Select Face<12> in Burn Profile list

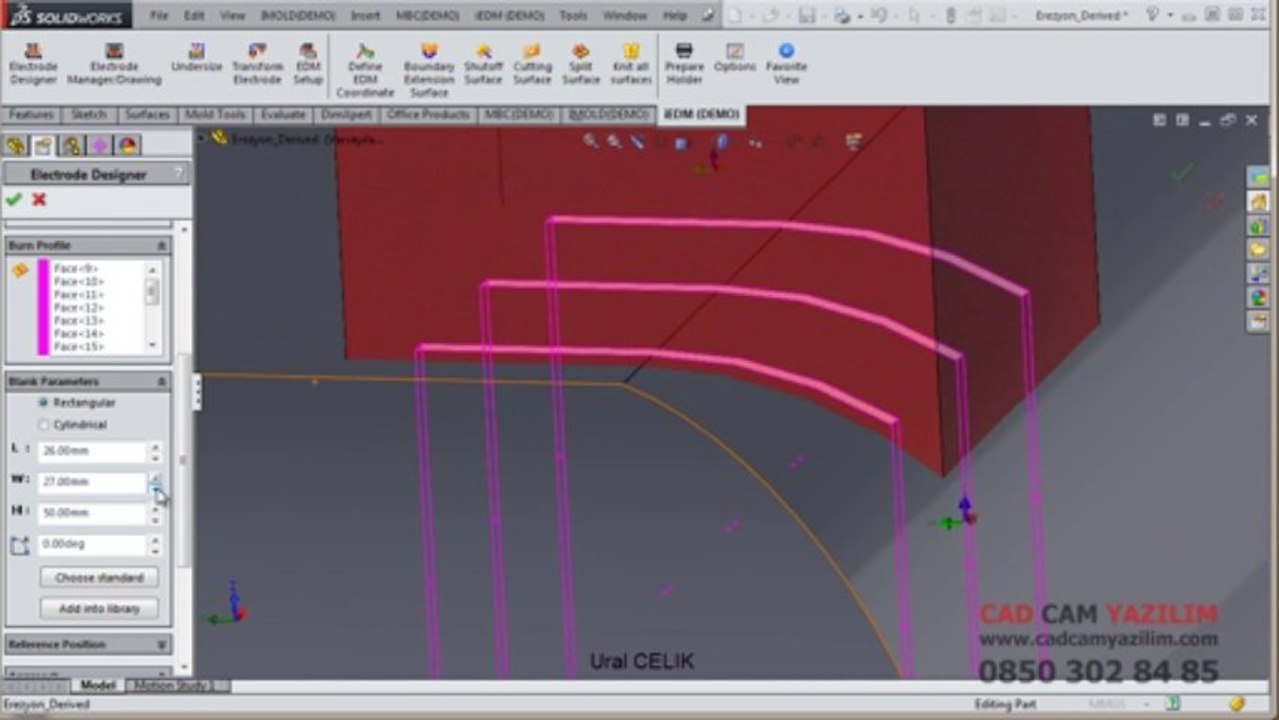[x=79, y=308]
